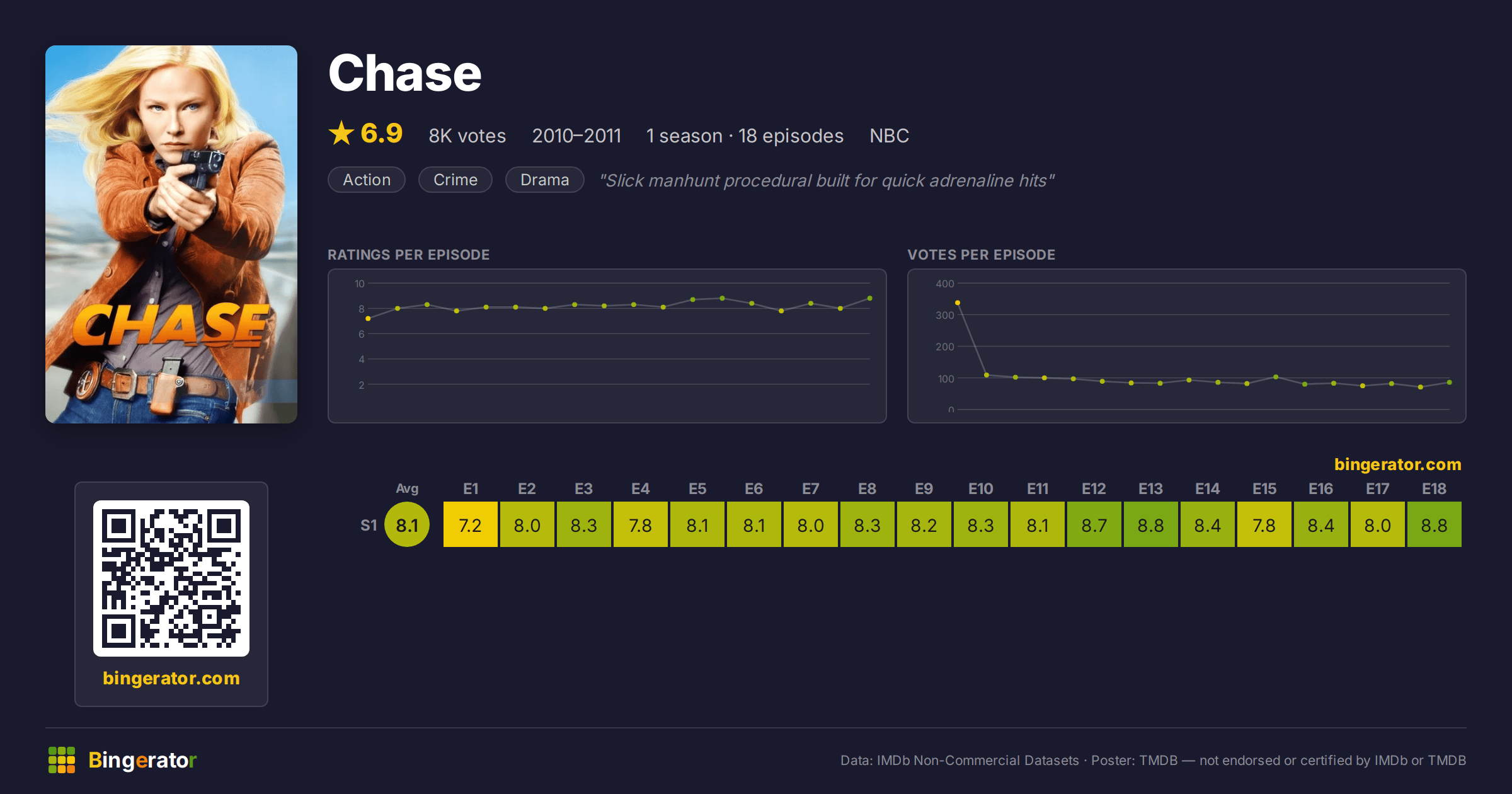Click the S1 average 8.1 circle

click(407, 524)
